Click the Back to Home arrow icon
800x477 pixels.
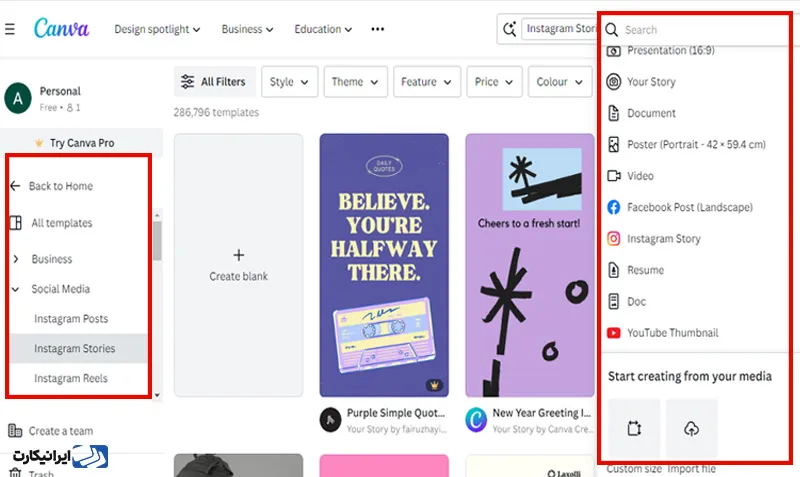coord(15,186)
